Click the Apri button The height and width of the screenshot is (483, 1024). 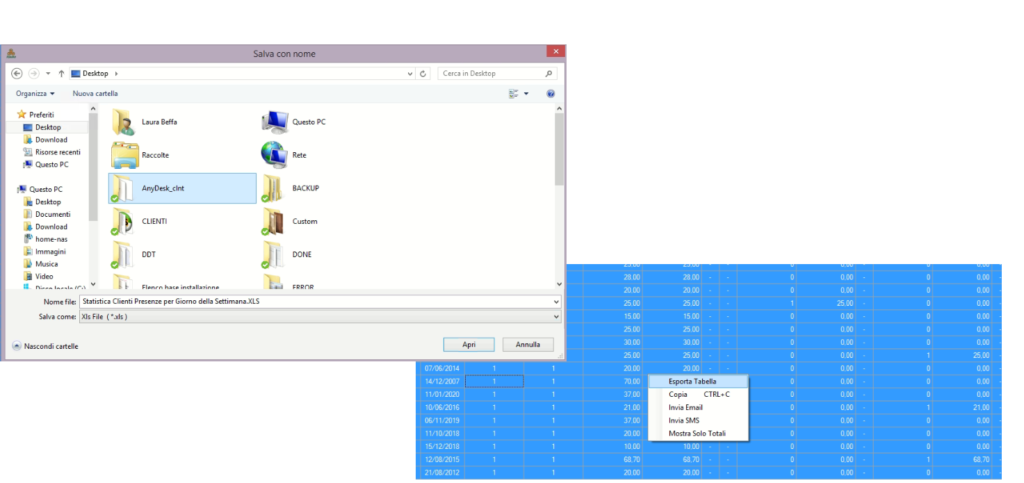coord(468,344)
